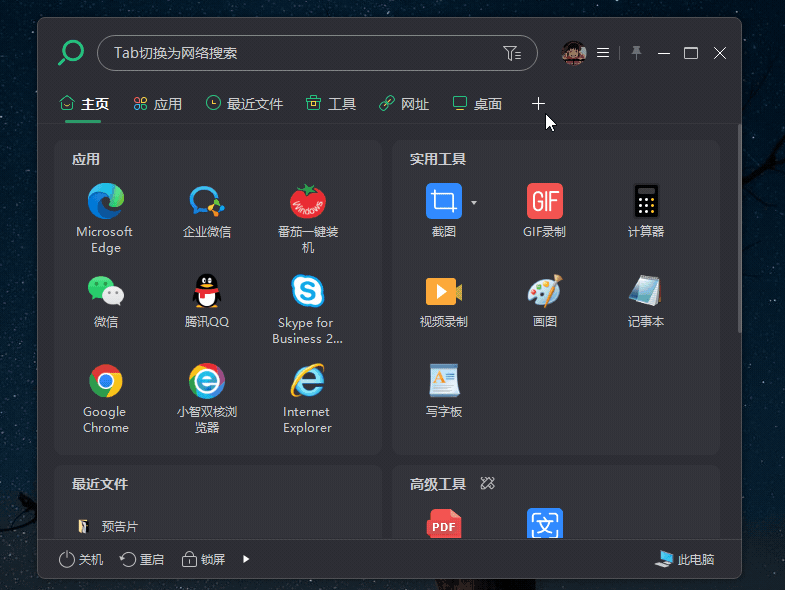Open 此电脑 This PC link
Image resolution: width=785 pixels, height=590 pixels.
point(684,559)
